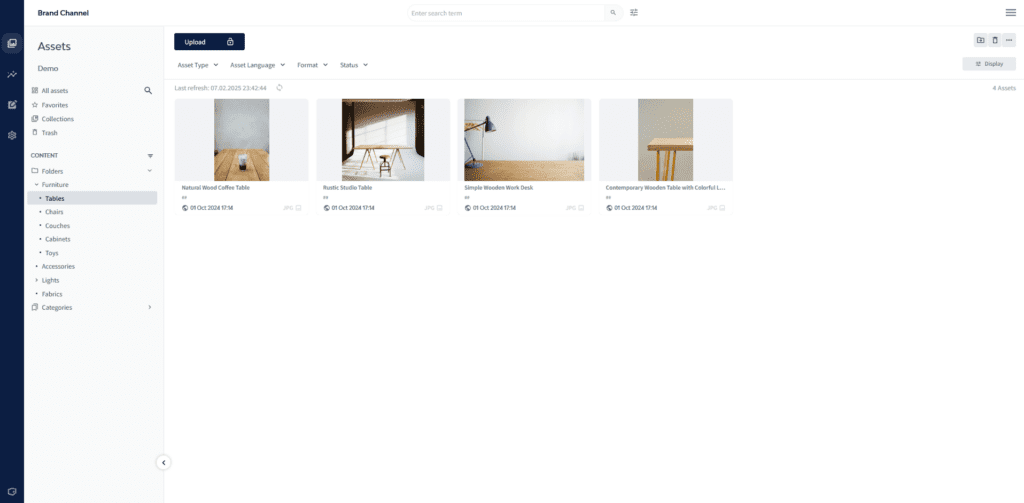
Task: Select Favorites in the sidebar
Action: (54, 105)
